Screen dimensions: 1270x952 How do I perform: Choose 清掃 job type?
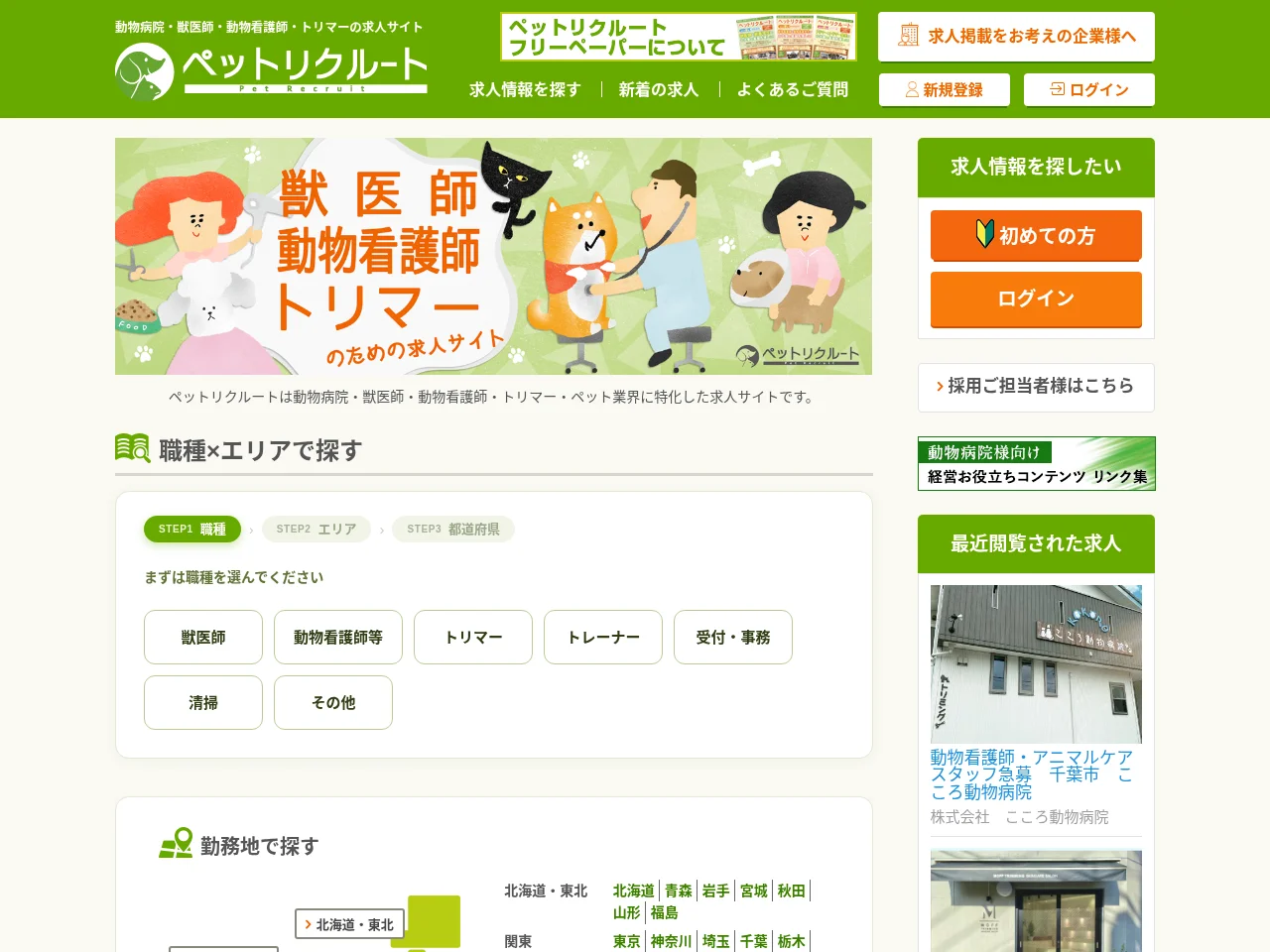(x=203, y=702)
